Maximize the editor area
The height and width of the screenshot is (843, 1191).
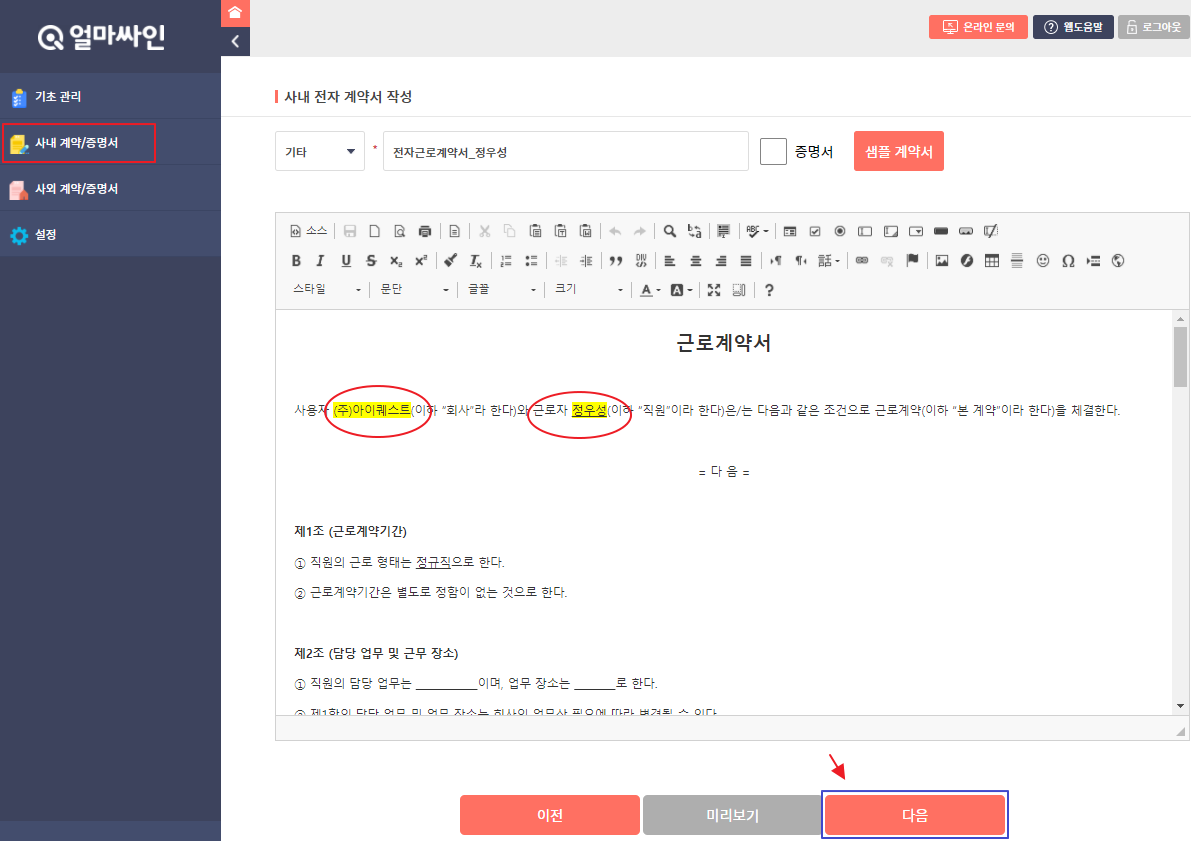tap(714, 289)
